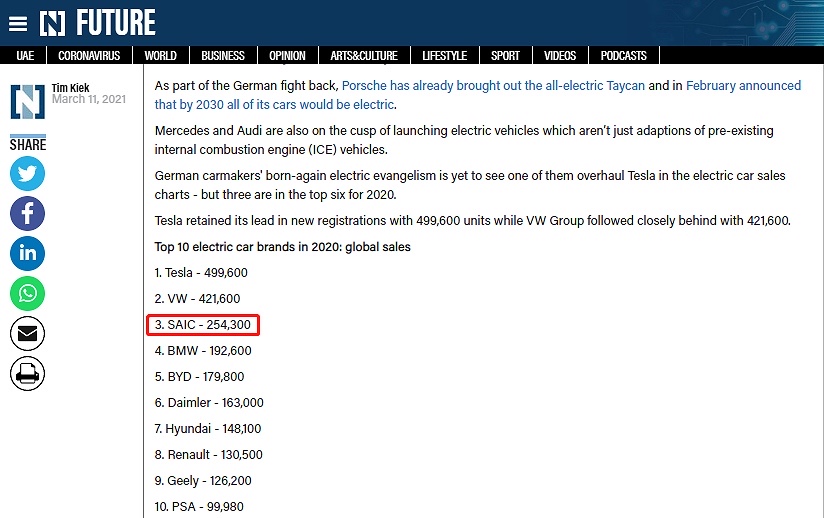Share article through WhatsApp
This screenshot has width=824, height=518.
[x=27, y=293]
